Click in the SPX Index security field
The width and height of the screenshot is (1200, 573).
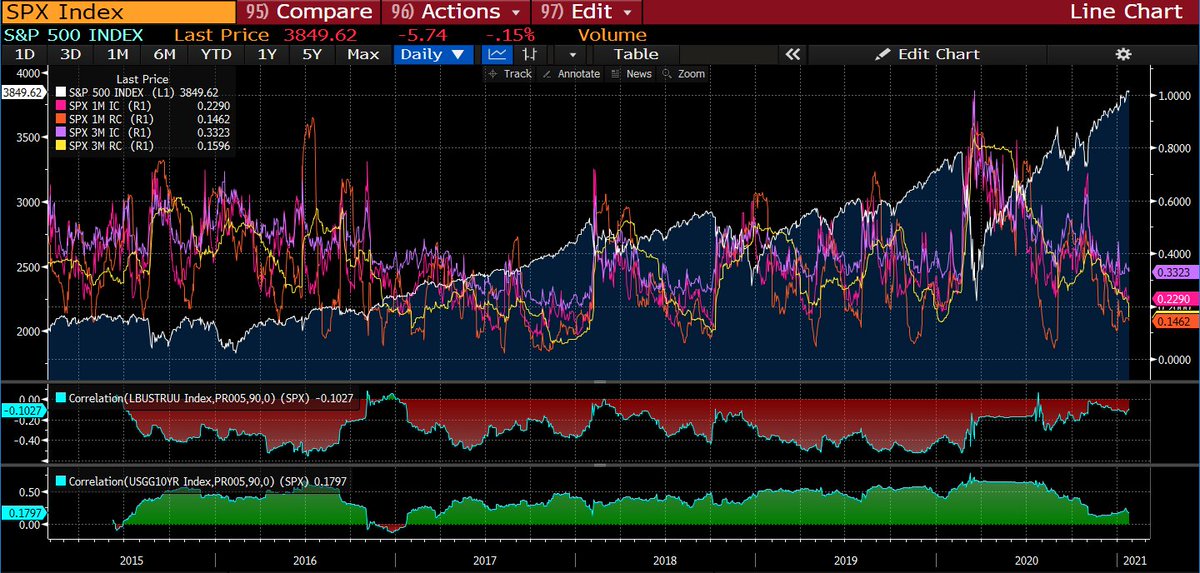(x=118, y=12)
